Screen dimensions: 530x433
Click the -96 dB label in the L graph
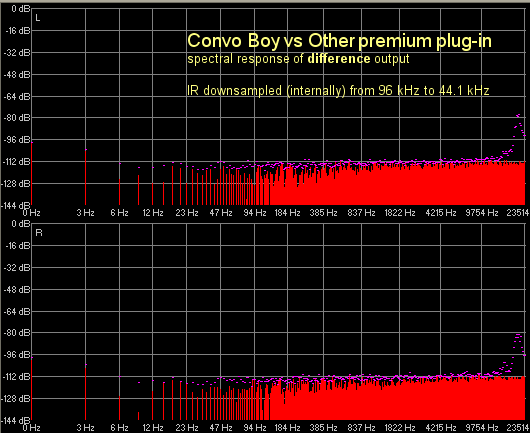[18, 140]
